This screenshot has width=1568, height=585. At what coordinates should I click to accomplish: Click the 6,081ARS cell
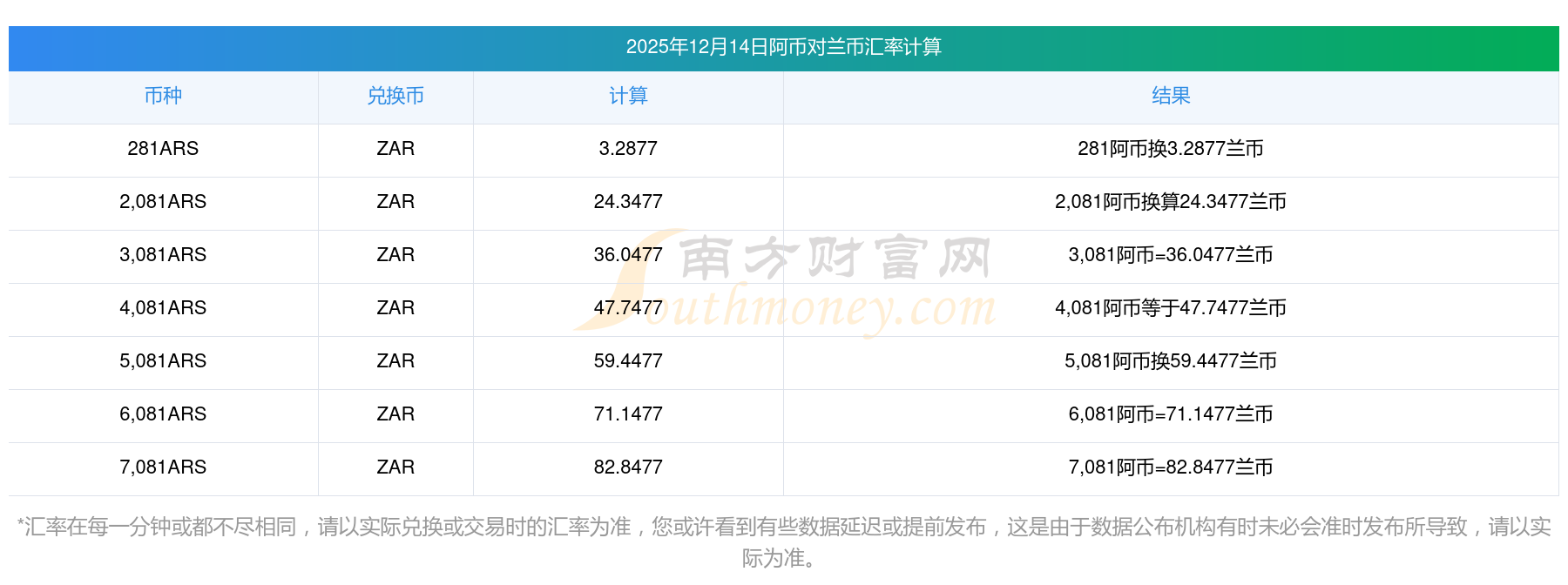tap(163, 414)
